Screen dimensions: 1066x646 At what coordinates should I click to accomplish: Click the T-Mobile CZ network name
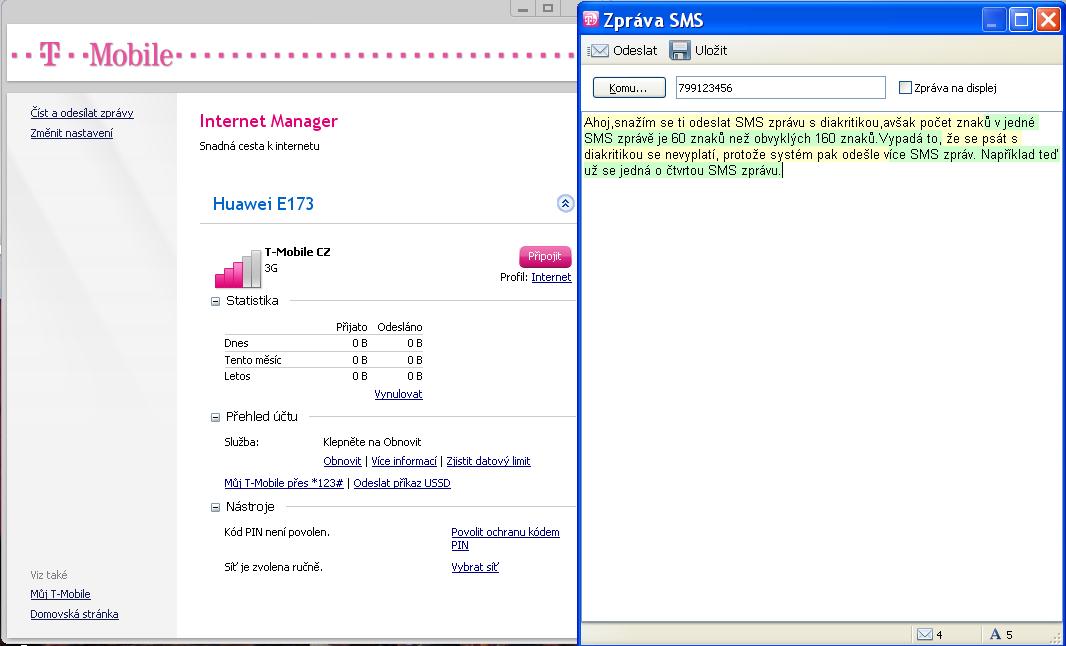tap(297, 252)
